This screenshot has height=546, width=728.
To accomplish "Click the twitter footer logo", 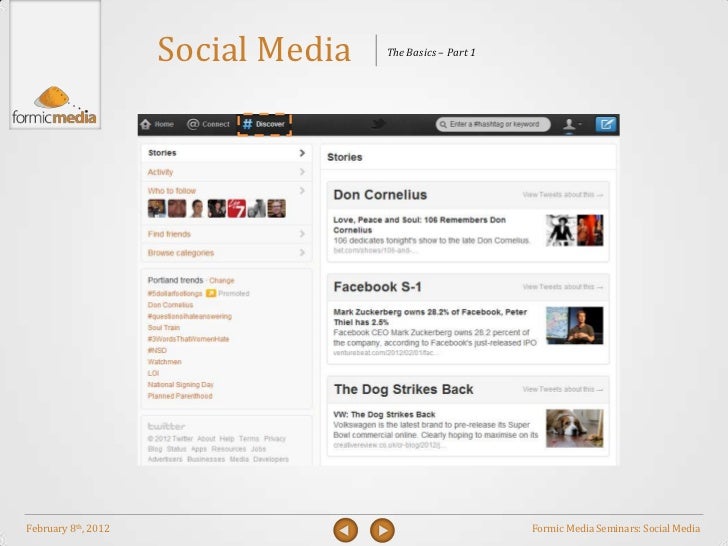I will [x=166, y=426].
